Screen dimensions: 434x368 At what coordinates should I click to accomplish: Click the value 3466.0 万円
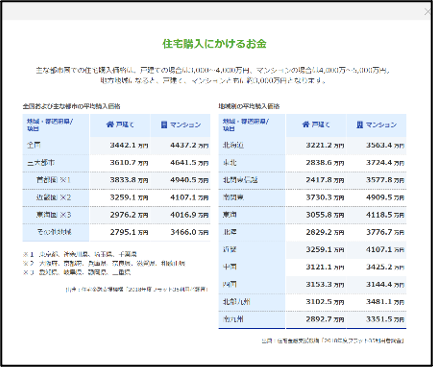pyautogui.click(x=189, y=232)
